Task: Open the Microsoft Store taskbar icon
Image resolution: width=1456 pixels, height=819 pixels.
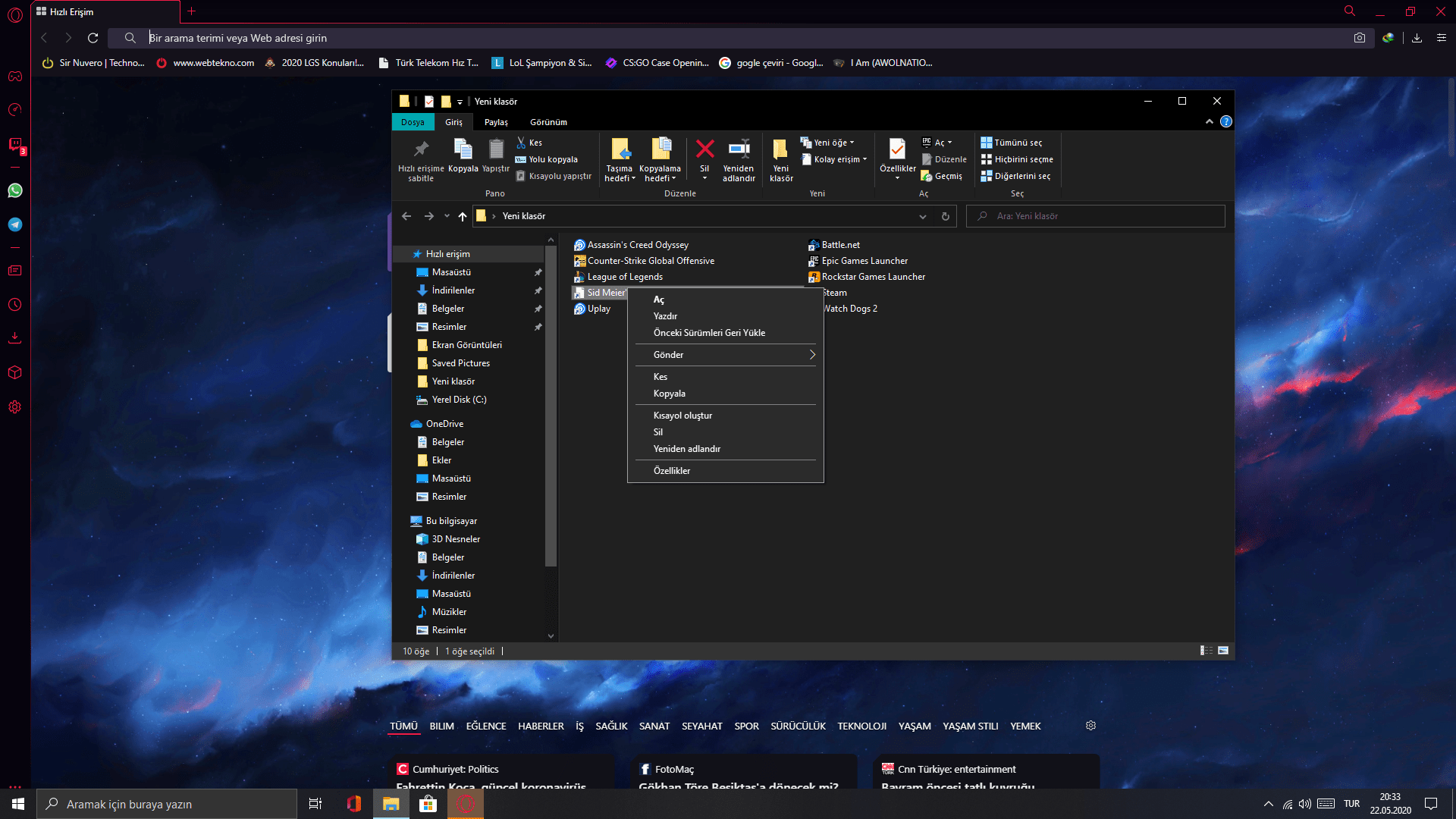Action: pos(428,804)
